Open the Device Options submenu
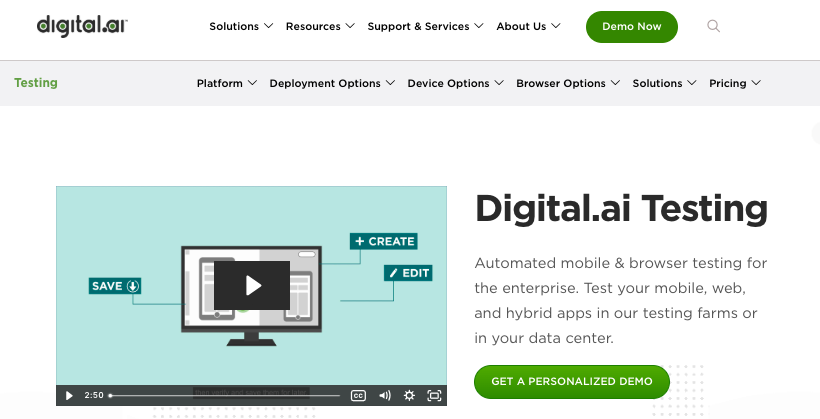The image size is (820, 419). pos(448,83)
